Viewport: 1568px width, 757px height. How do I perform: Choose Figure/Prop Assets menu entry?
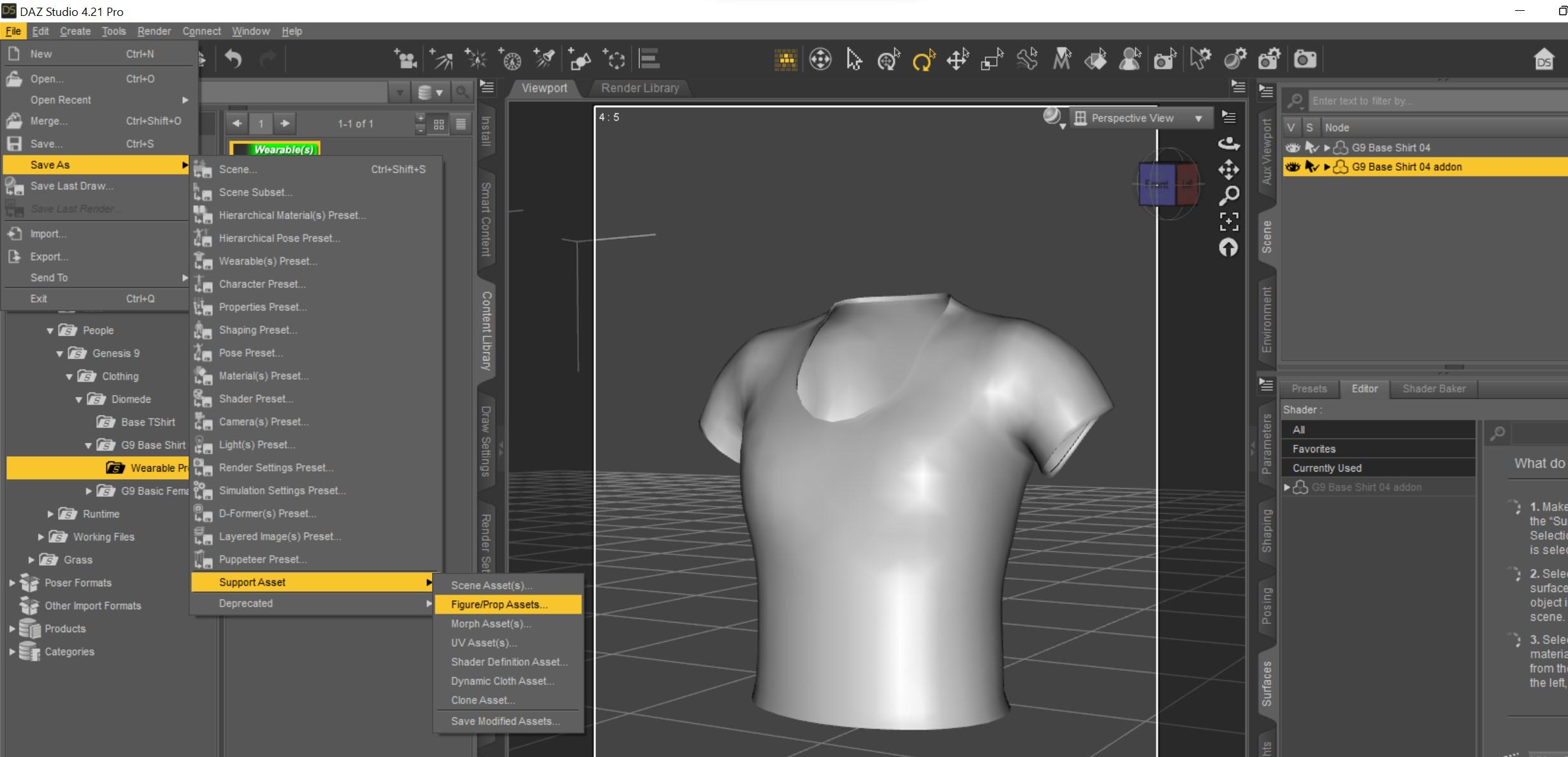499,605
